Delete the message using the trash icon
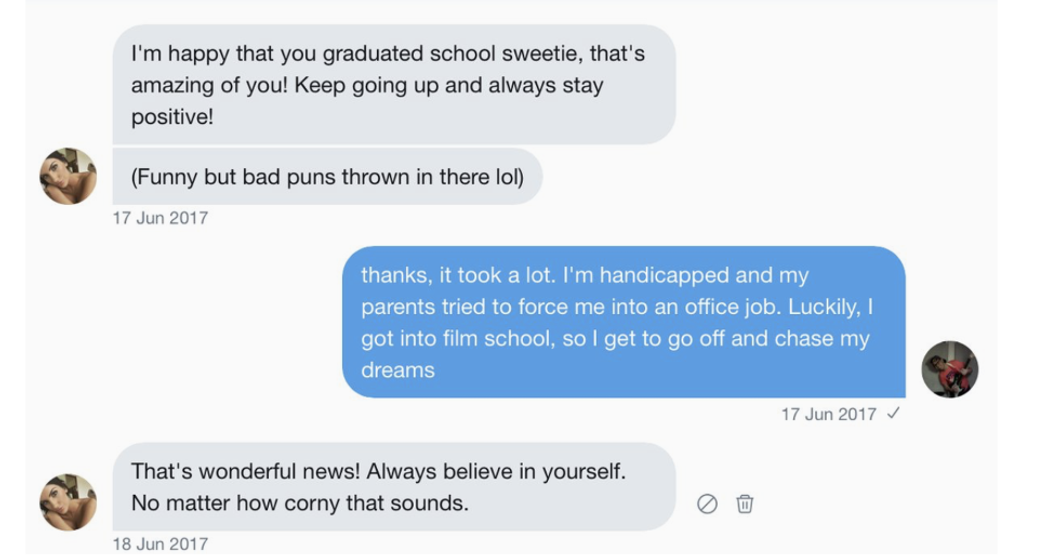This screenshot has height=556, width=1060. [x=744, y=504]
